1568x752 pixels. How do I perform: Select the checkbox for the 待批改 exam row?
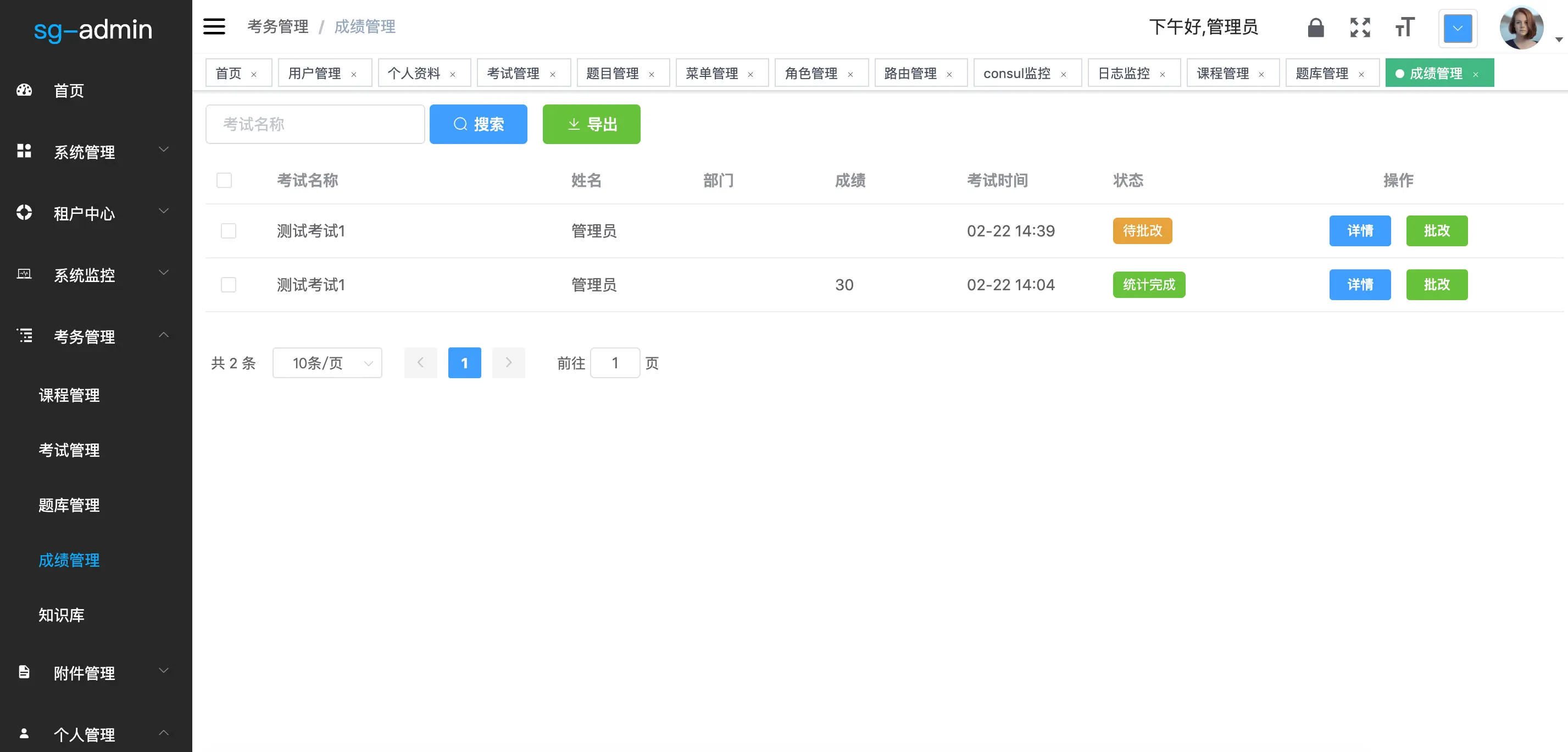[228, 231]
